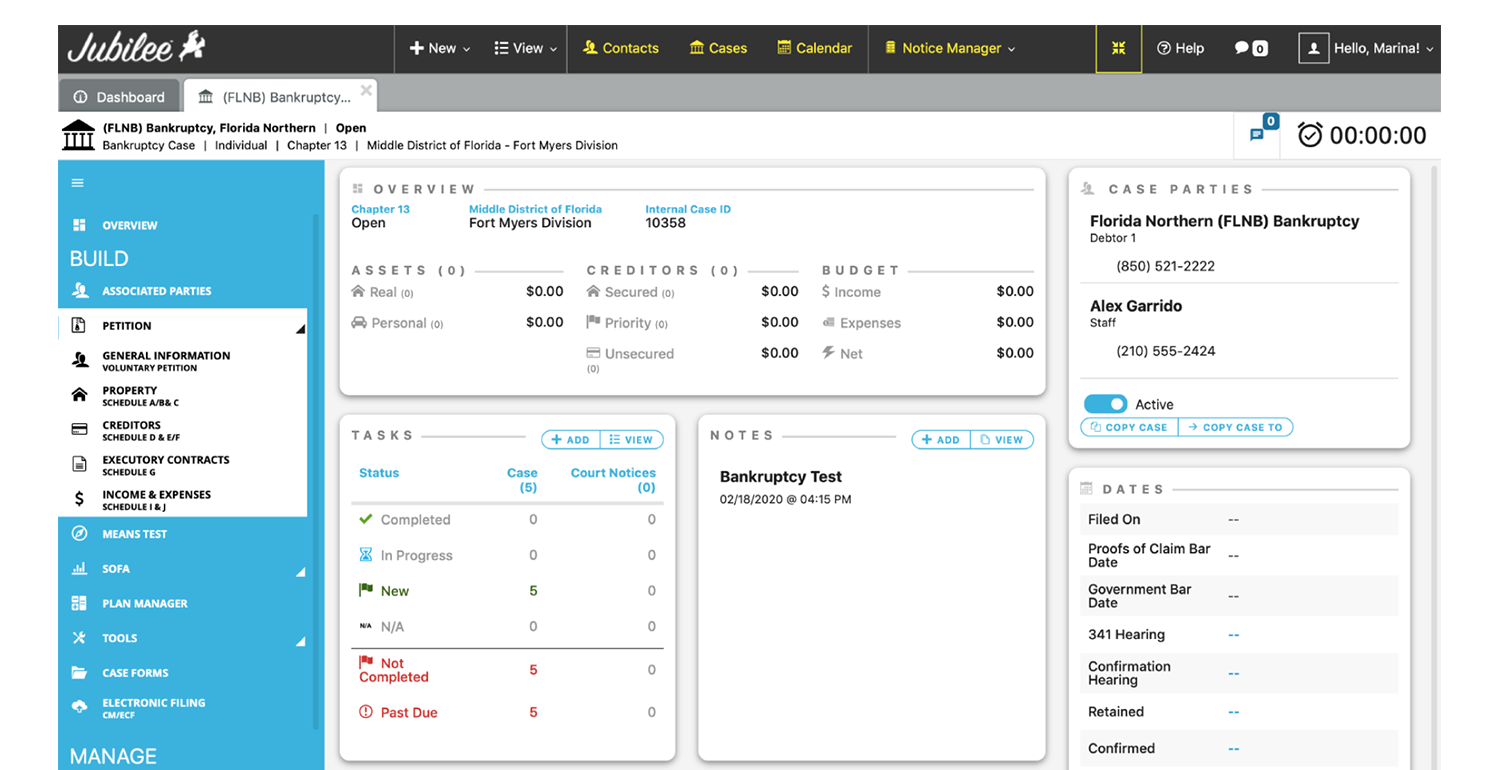1500x770 pixels.
Task: Open Means Test in sidebar
Action: coord(135,534)
